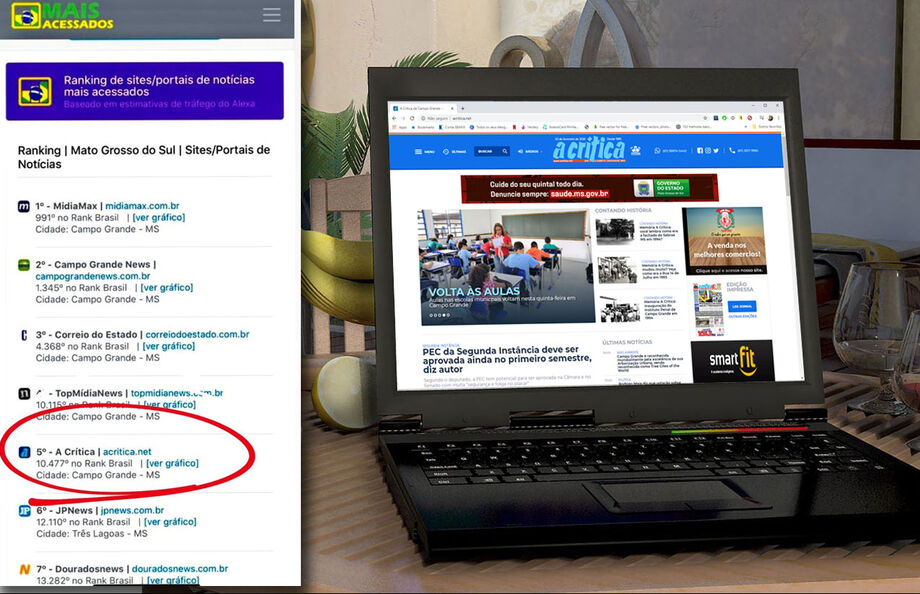The width and height of the screenshot is (920, 594).
Task: Click the purple ranking de sites banner
Action: (145, 91)
